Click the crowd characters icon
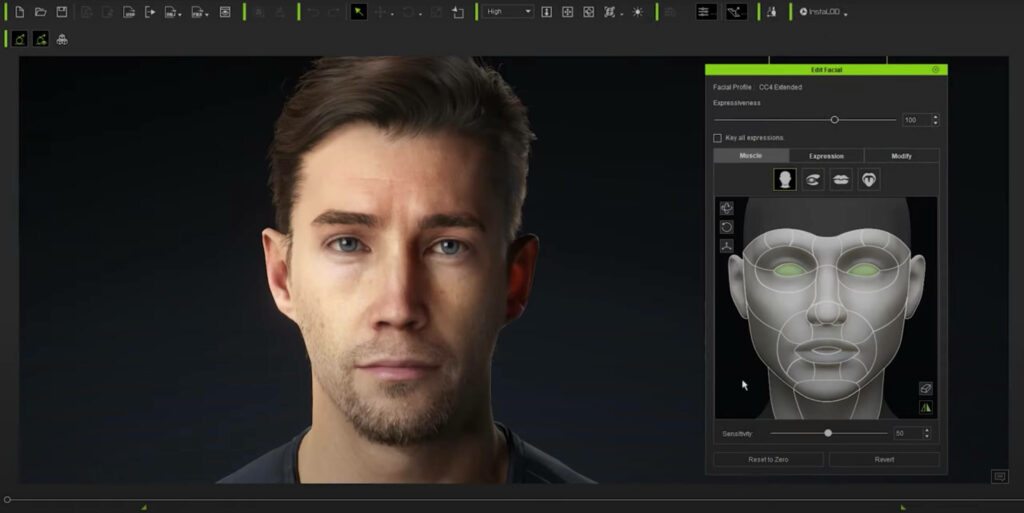 coord(62,40)
